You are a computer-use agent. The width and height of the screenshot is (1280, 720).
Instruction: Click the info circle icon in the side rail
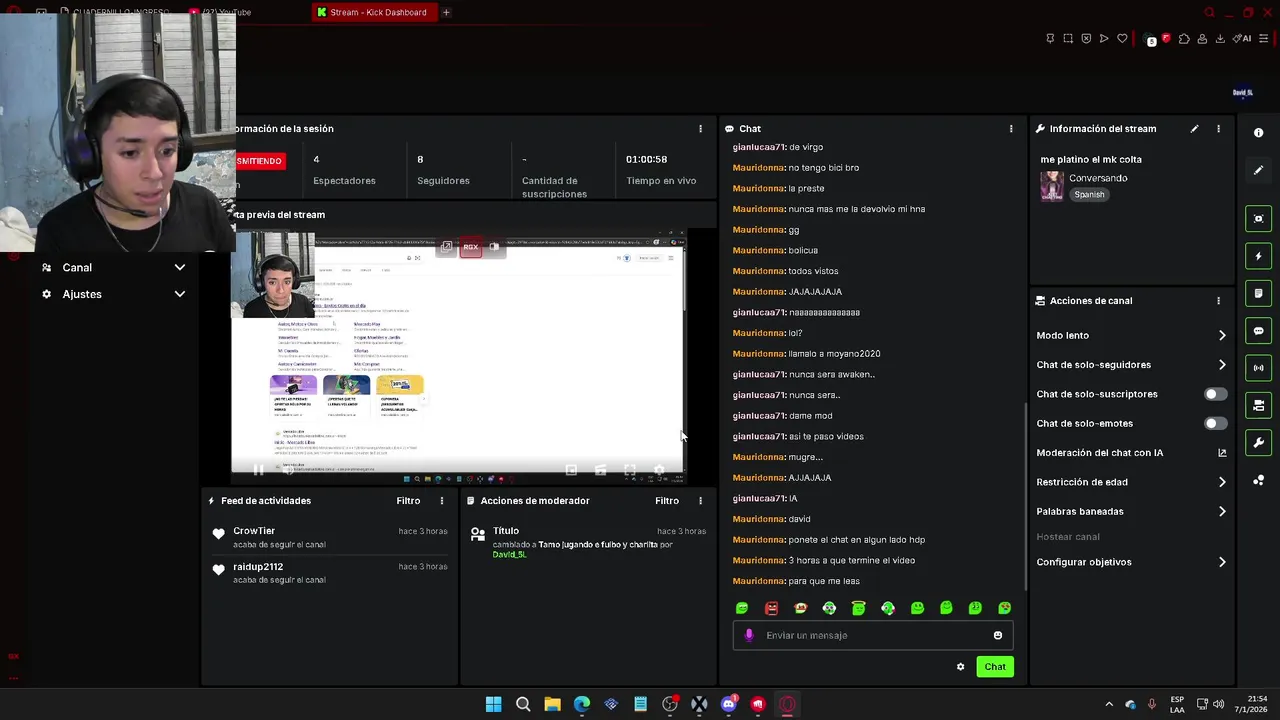point(1258,133)
